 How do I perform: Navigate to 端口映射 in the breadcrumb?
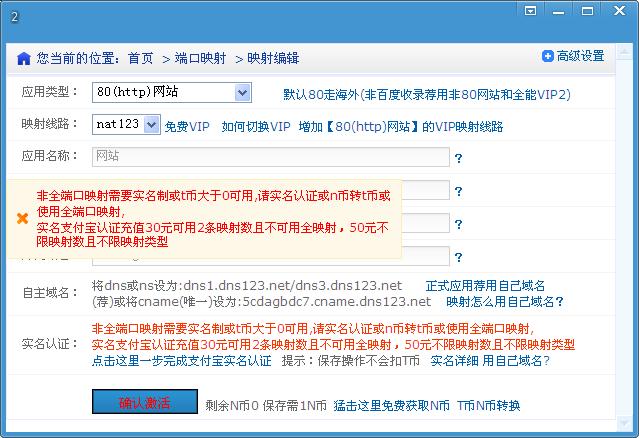click(199, 58)
